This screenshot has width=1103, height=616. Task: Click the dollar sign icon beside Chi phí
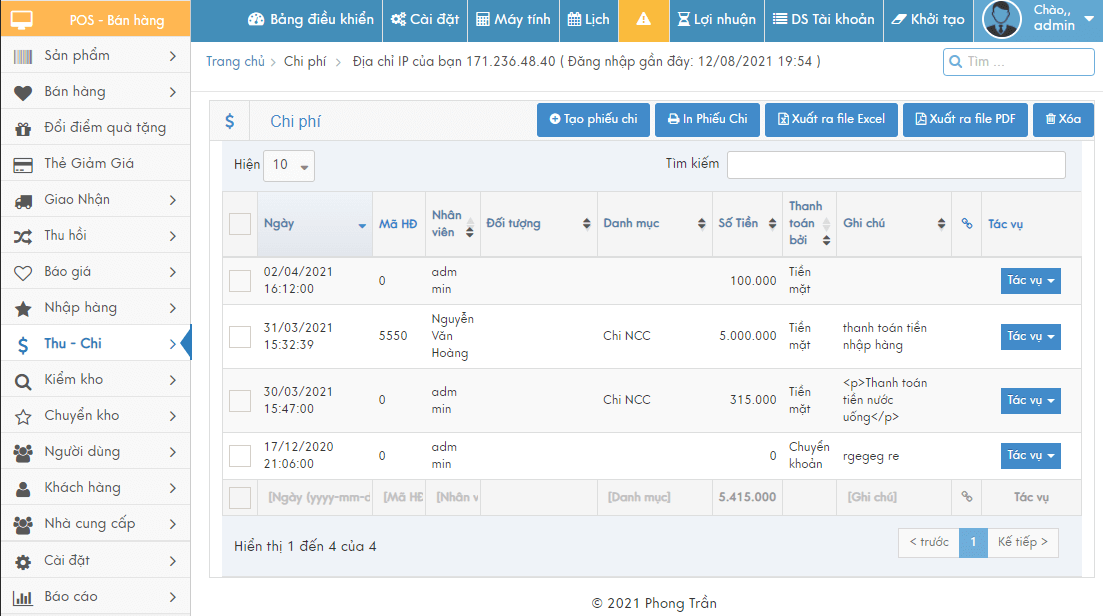tap(230, 121)
